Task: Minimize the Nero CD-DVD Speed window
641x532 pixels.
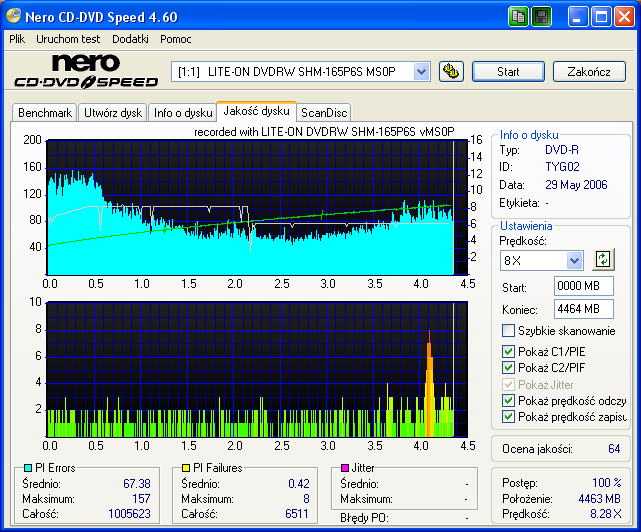Action: tap(578, 17)
